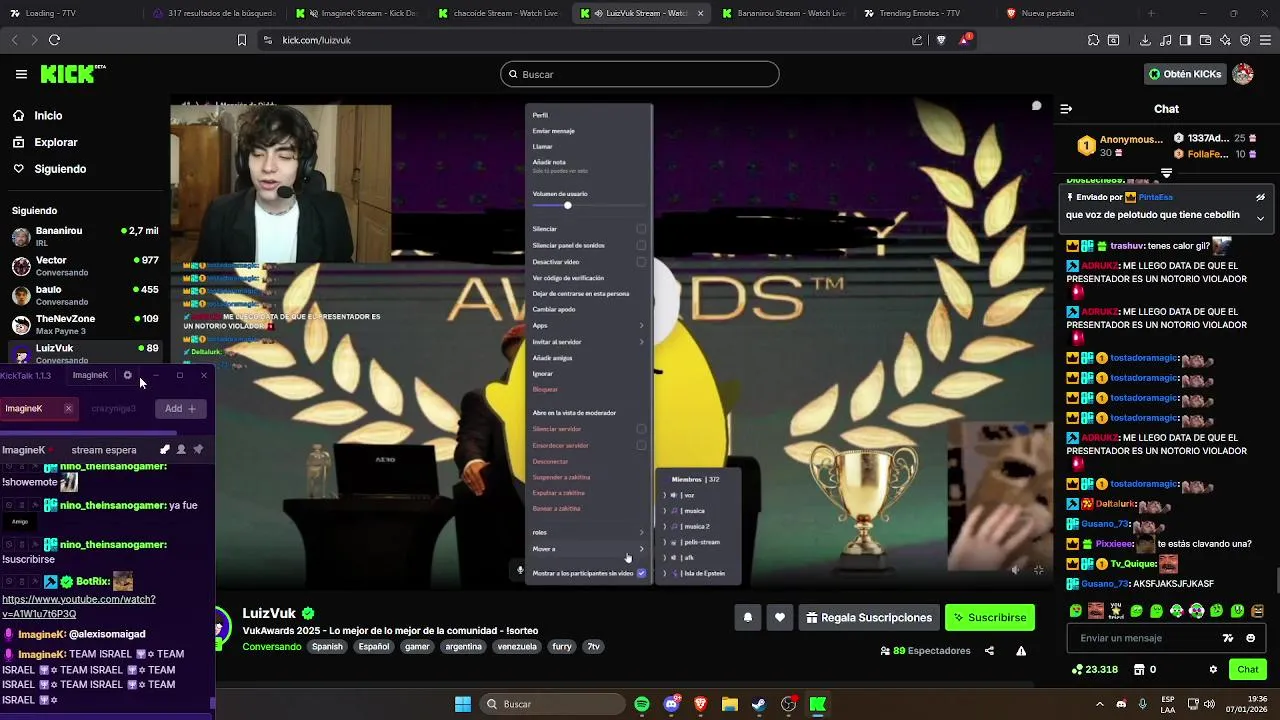Toggle Ensordecer servidor checkbox
This screenshot has height=720, width=1280.
click(641, 445)
